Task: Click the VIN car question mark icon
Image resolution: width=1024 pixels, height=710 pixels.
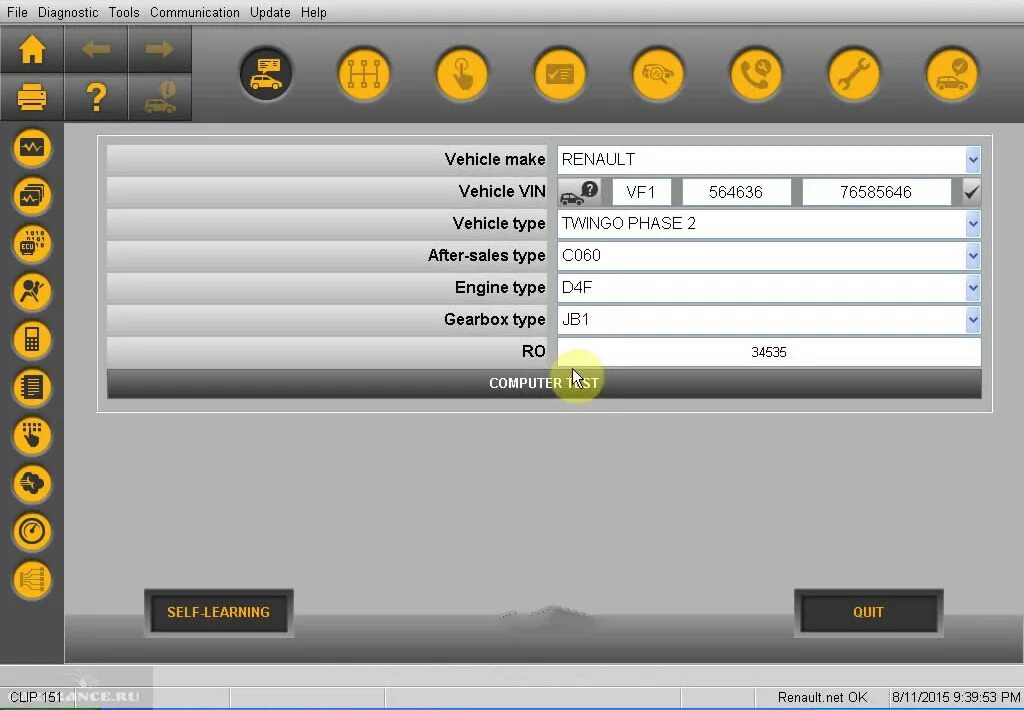Action: [579, 192]
